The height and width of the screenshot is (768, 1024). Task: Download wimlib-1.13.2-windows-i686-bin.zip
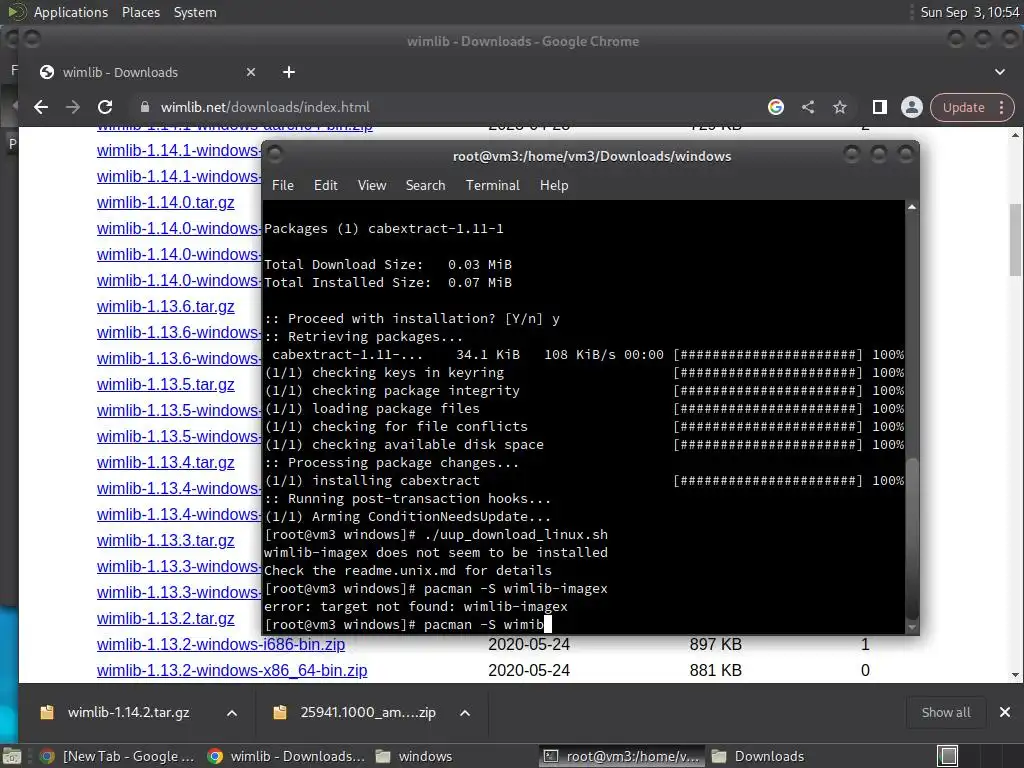point(221,645)
